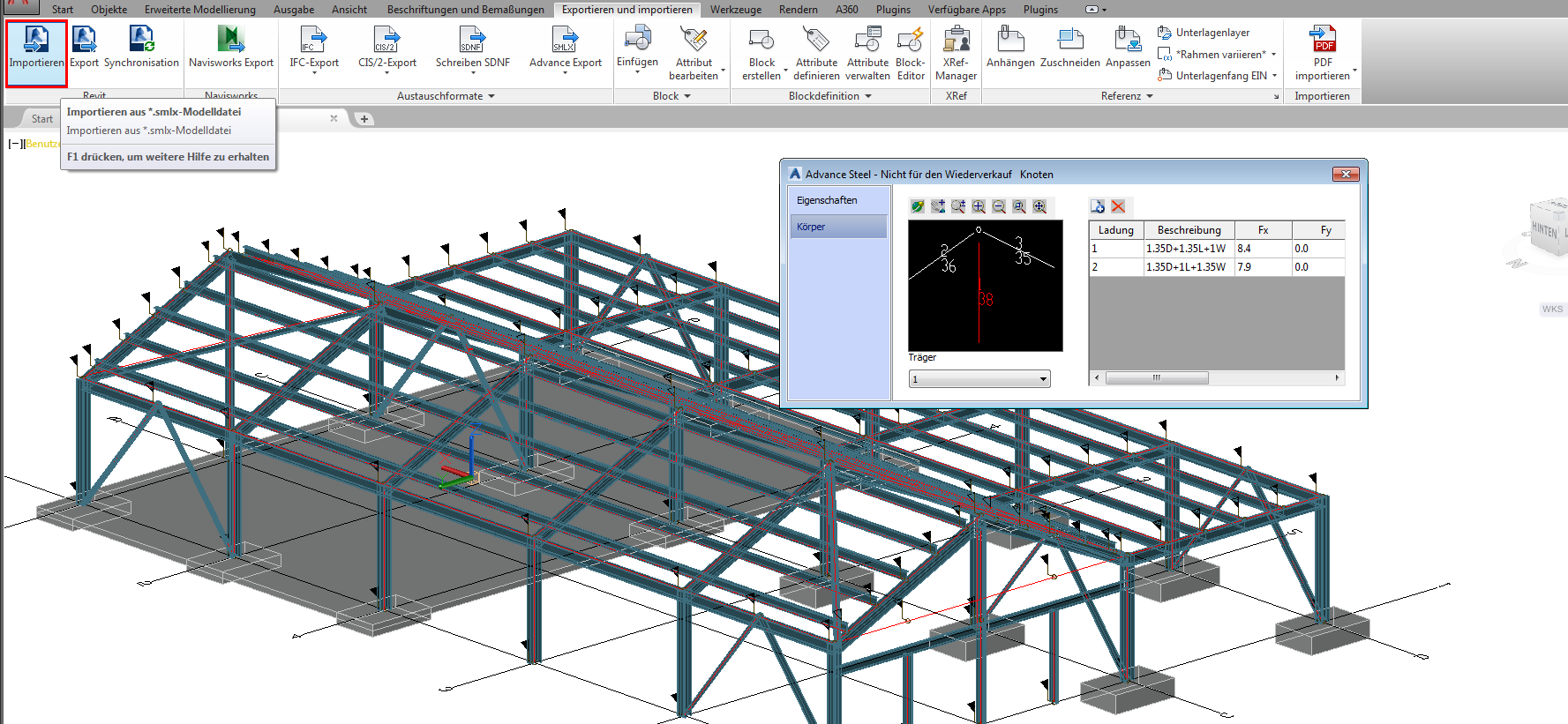Viewport: 1568px width, 724px height.
Task: Click the CIS/2-Export file icon
Action: (386, 38)
